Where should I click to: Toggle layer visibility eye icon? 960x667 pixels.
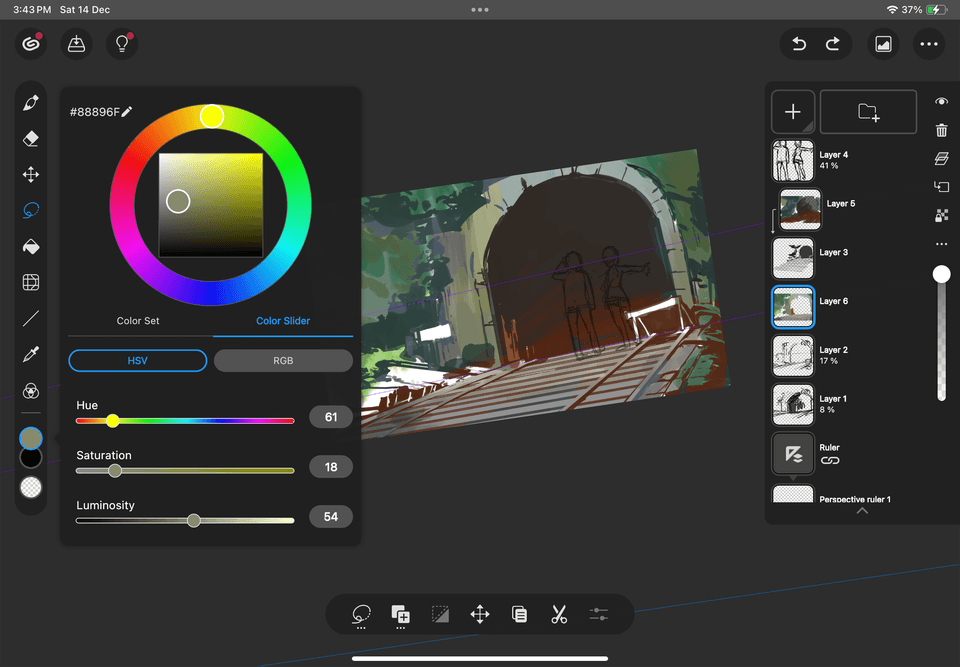942,101
